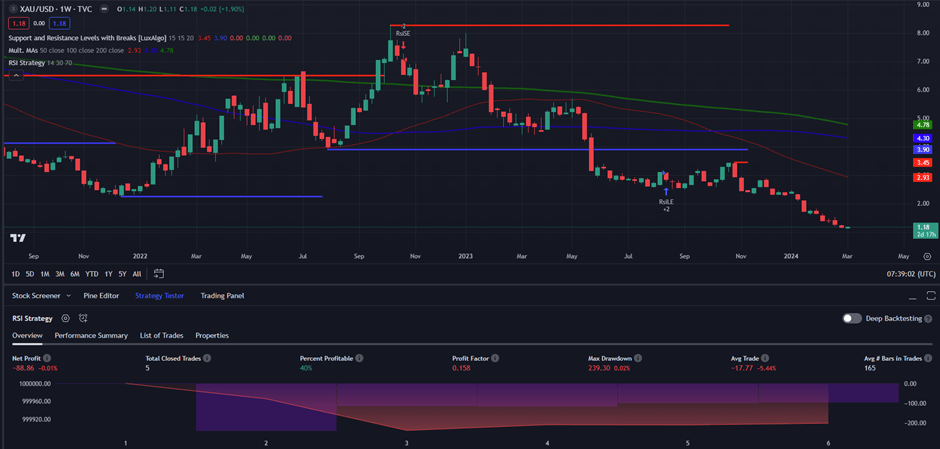Image resolution: width=940 pixels, height=449 pixels.
Task: Open the Properties sub-tab
Action: click(x=212, y=336)
